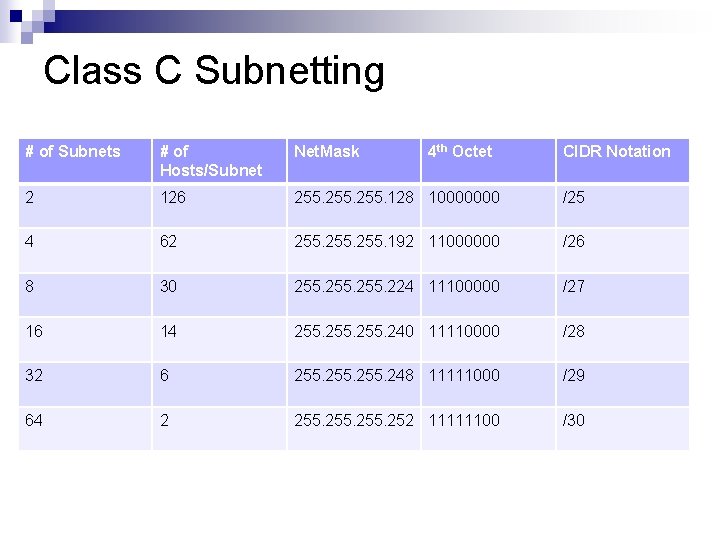Image resolution: width=720 pixels, height=540 pixels.
Task: Click the 126 hosts cell
Action: click(173, 198)
